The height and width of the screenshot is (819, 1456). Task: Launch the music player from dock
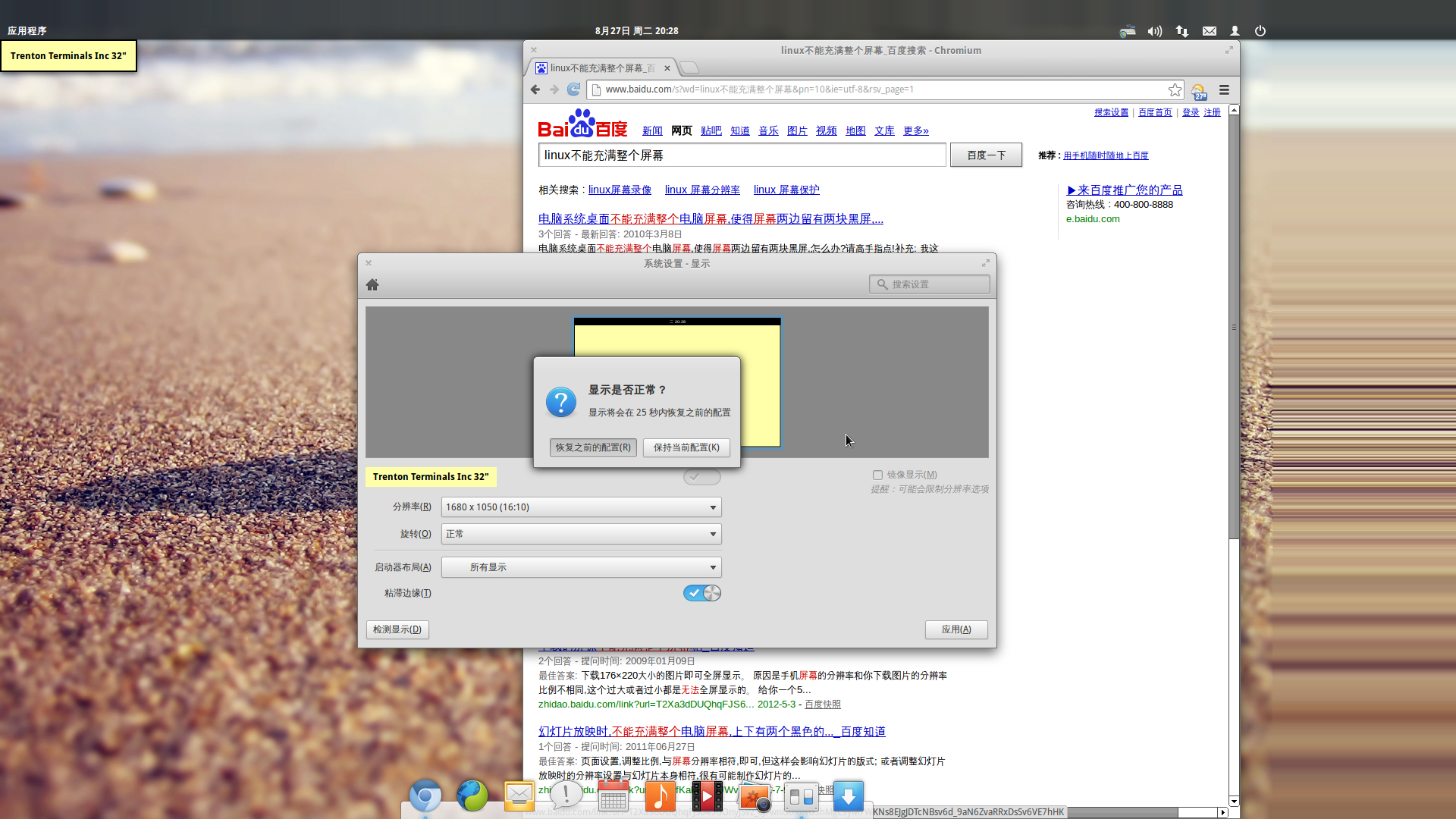tap(660, 796)
